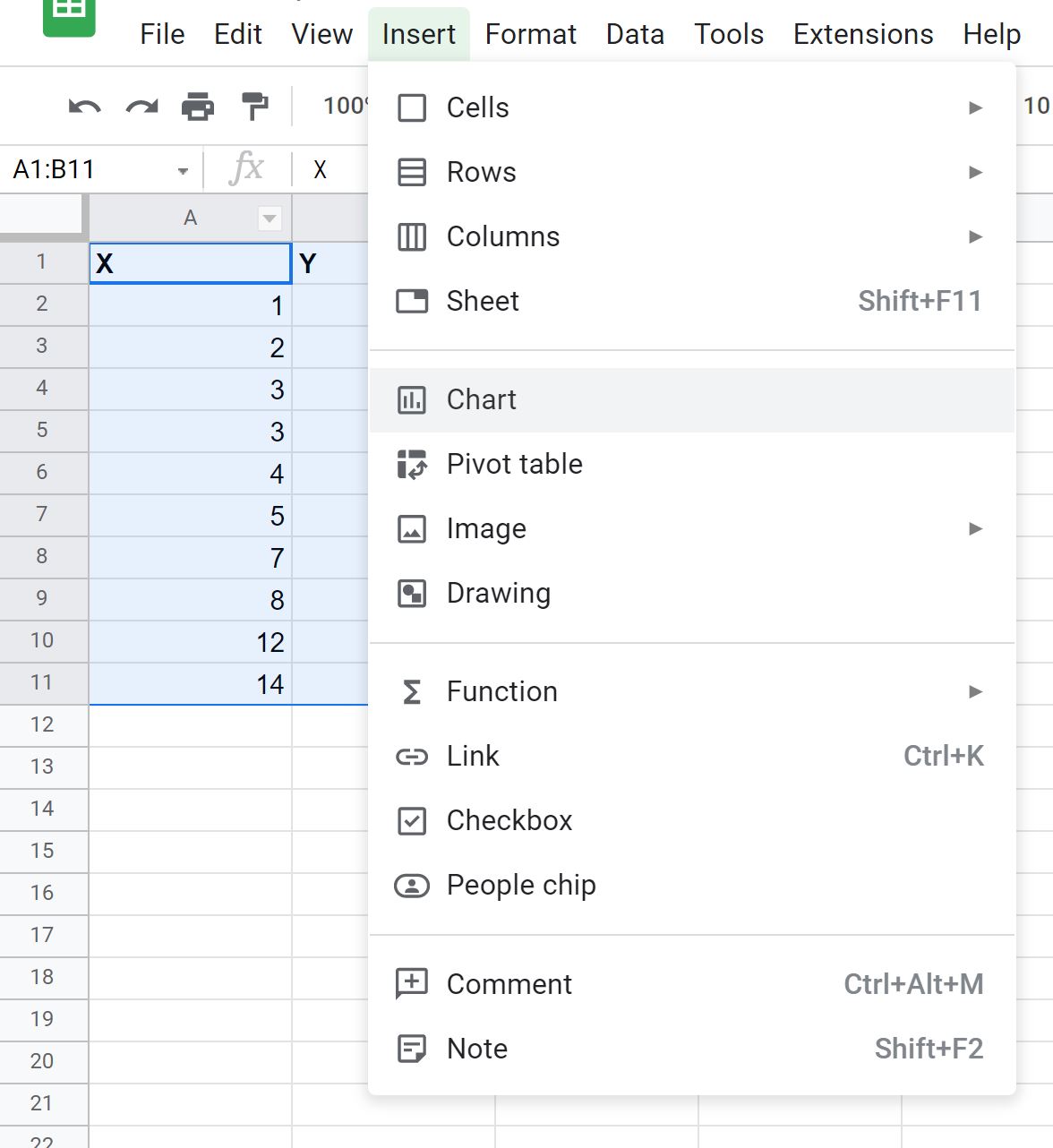Open the column A dropdown arrow
Viewport: 1053px width, 1148px height.
tap(270, 218)
